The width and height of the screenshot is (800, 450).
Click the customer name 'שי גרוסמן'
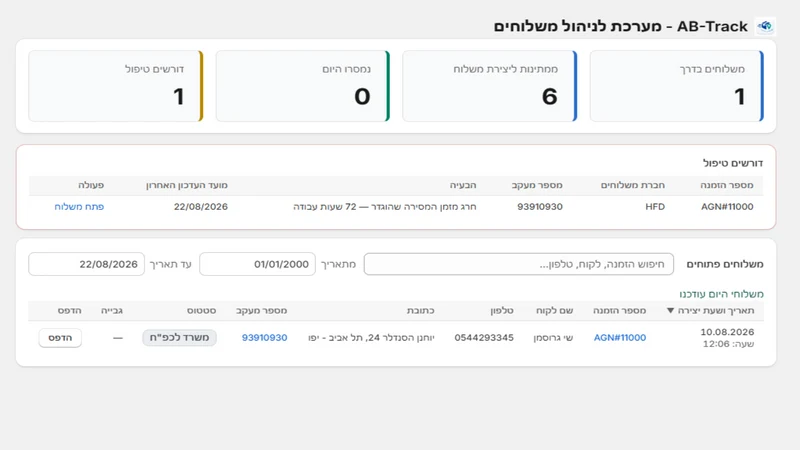(x=553, y=338)
